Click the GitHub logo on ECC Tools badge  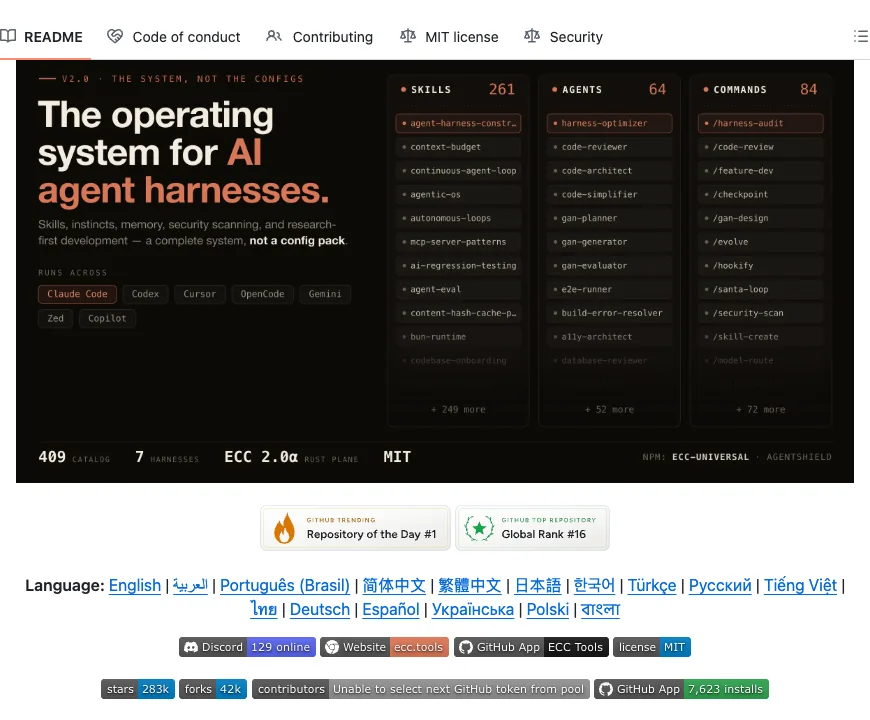(x=466, y=647)
